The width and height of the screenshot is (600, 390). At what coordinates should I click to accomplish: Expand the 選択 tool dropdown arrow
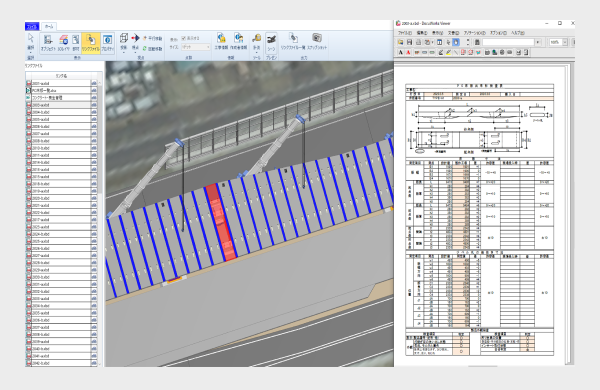(x=31, y=52)
